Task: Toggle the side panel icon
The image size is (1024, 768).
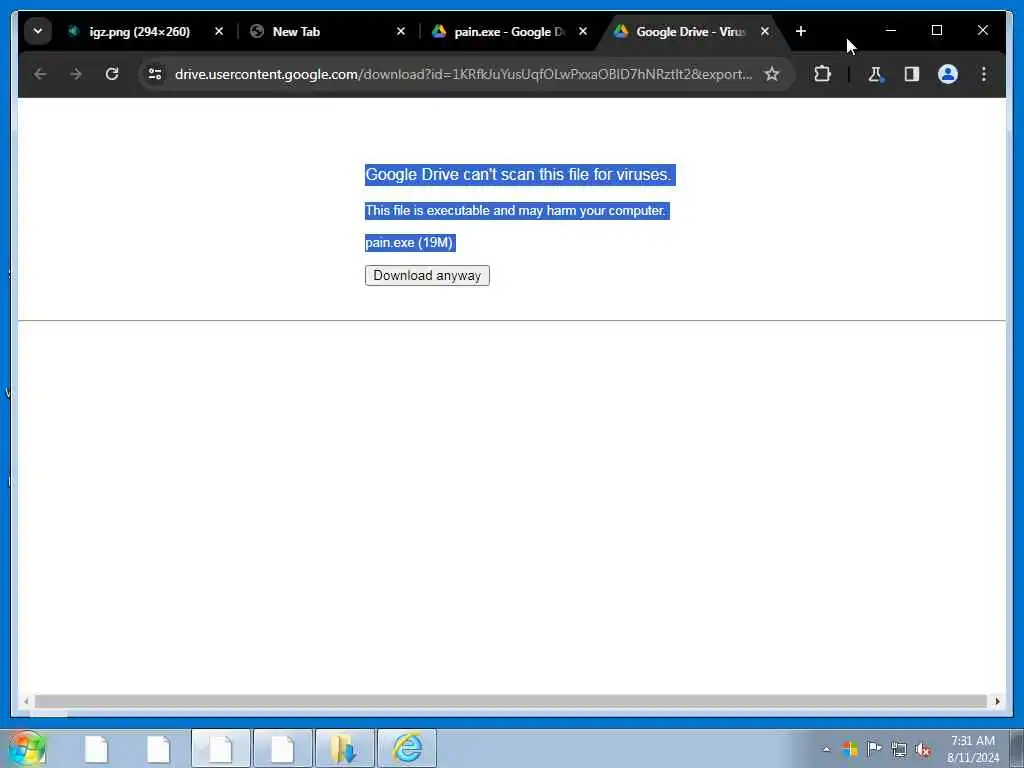Action: [x=912, y=74]
